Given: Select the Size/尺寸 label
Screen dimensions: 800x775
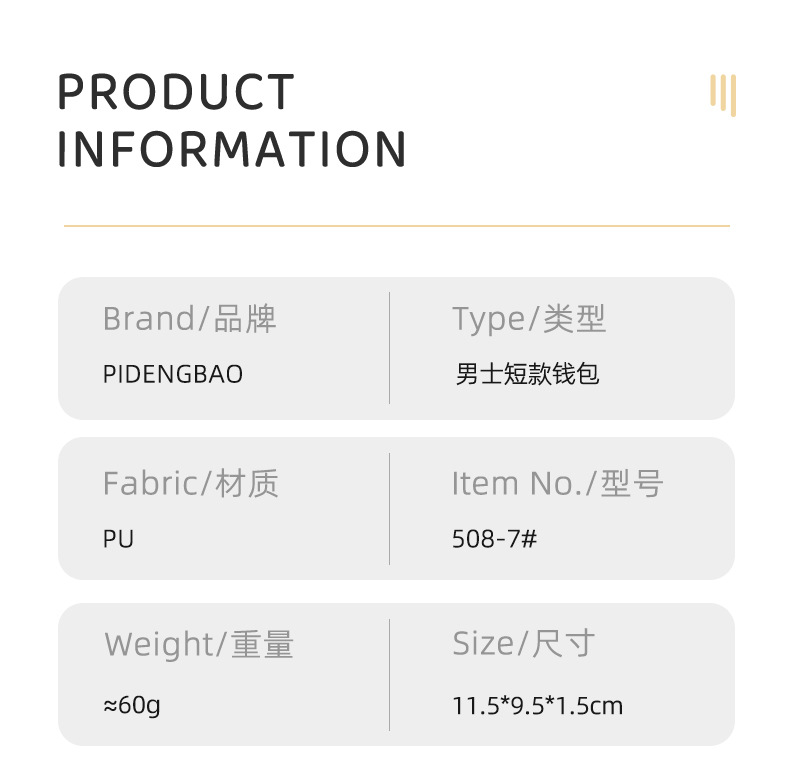Looking at the screenshot, I should coord(523,644).
